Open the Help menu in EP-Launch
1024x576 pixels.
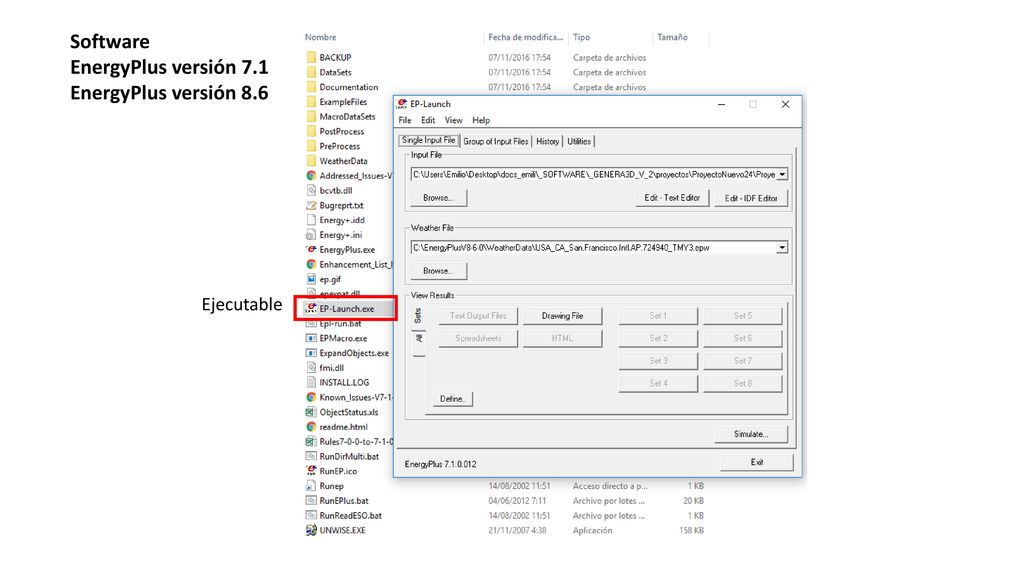coord(481,120)
